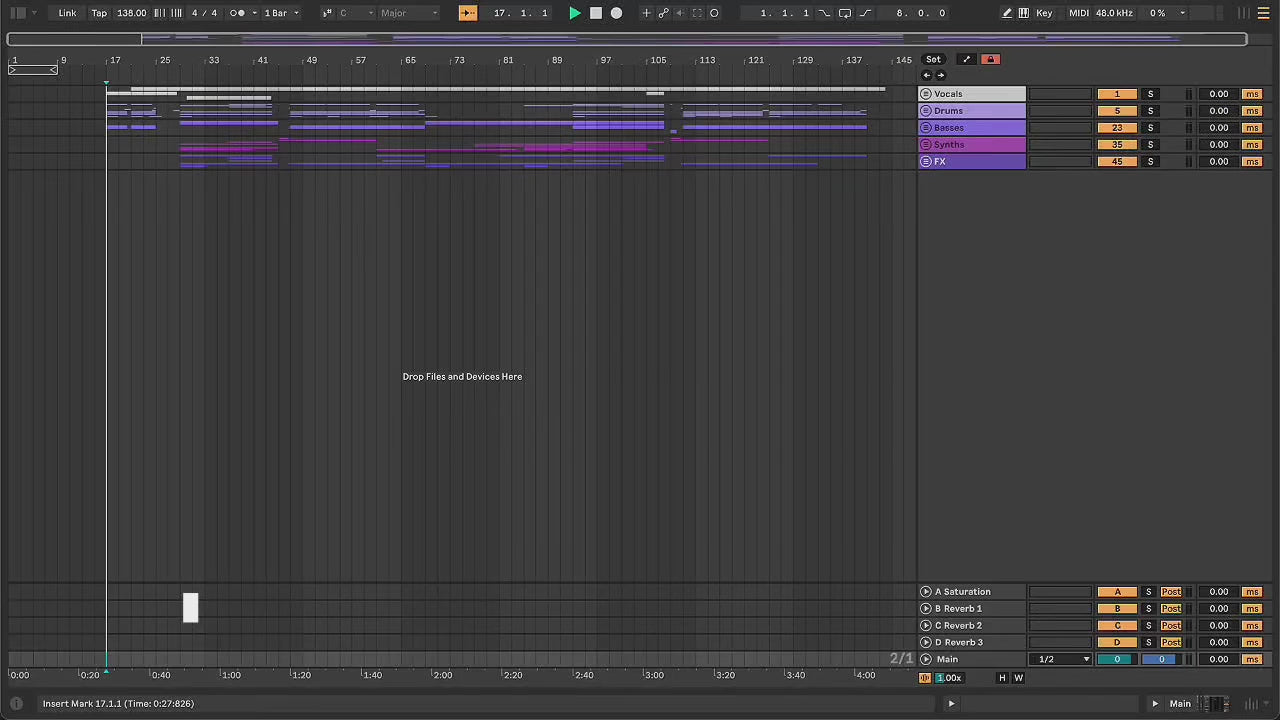This screenshot has width=1280, height=720.
Task: Click the Set locator button
Action: click(933, 59)
